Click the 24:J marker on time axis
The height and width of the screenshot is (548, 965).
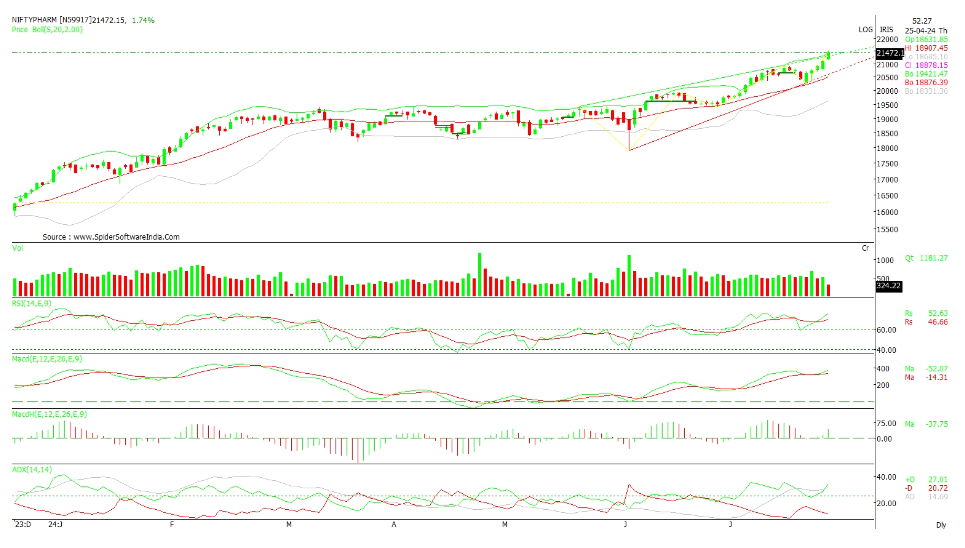[x=55, y=524]
